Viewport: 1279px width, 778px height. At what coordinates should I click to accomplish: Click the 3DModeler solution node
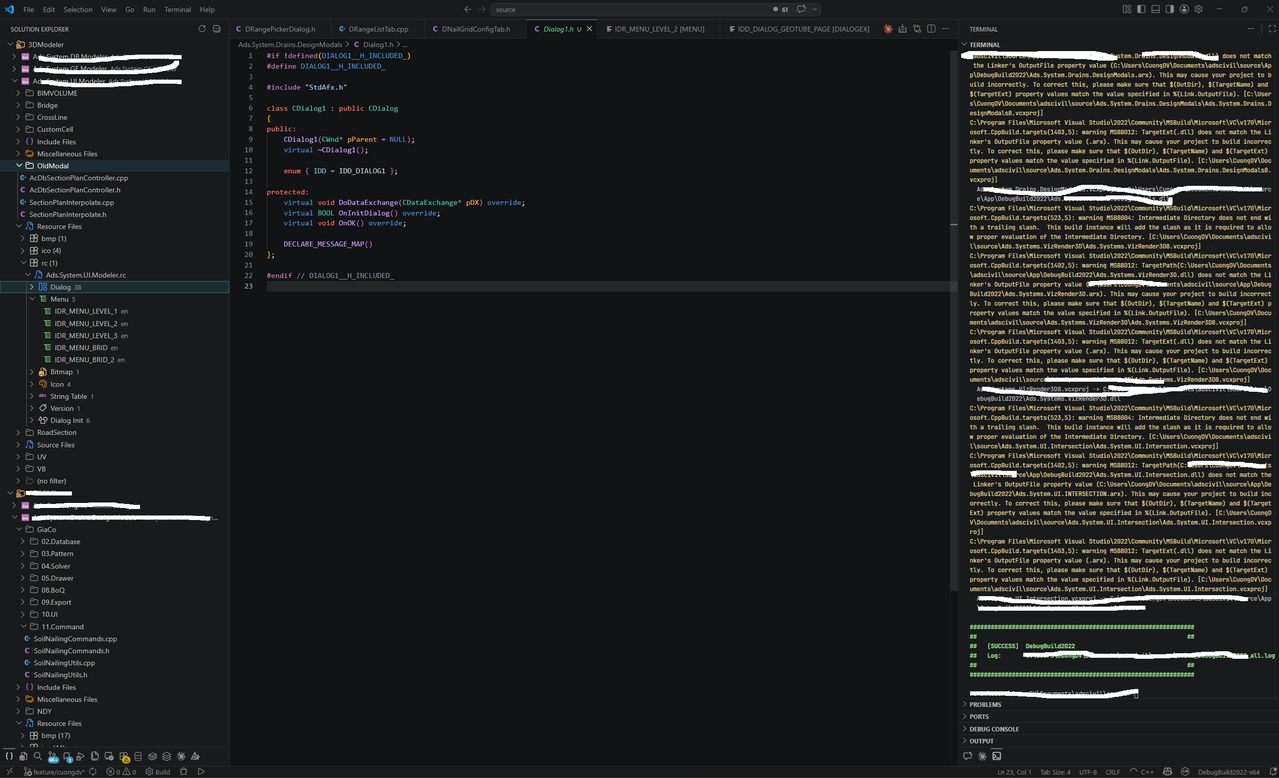point(46,45)
